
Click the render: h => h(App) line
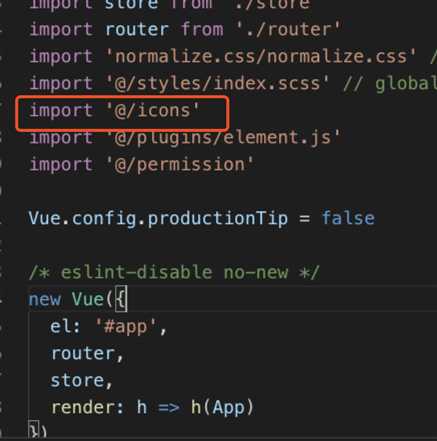coord(152,408)
